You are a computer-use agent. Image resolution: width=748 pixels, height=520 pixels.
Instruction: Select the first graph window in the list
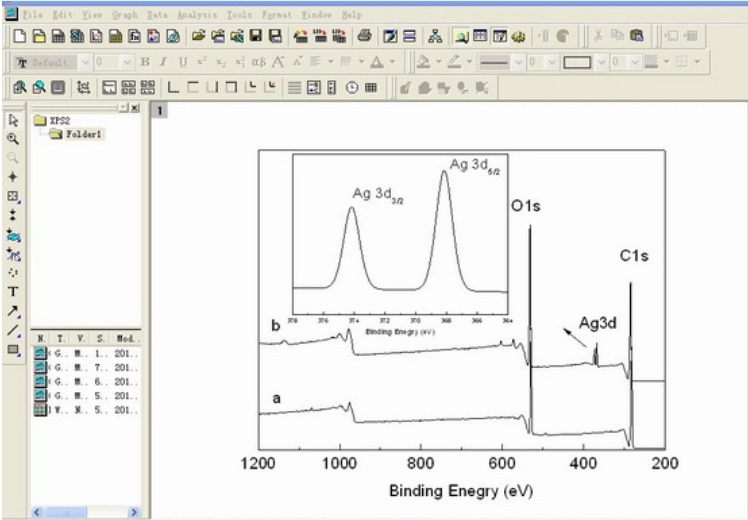86,354
